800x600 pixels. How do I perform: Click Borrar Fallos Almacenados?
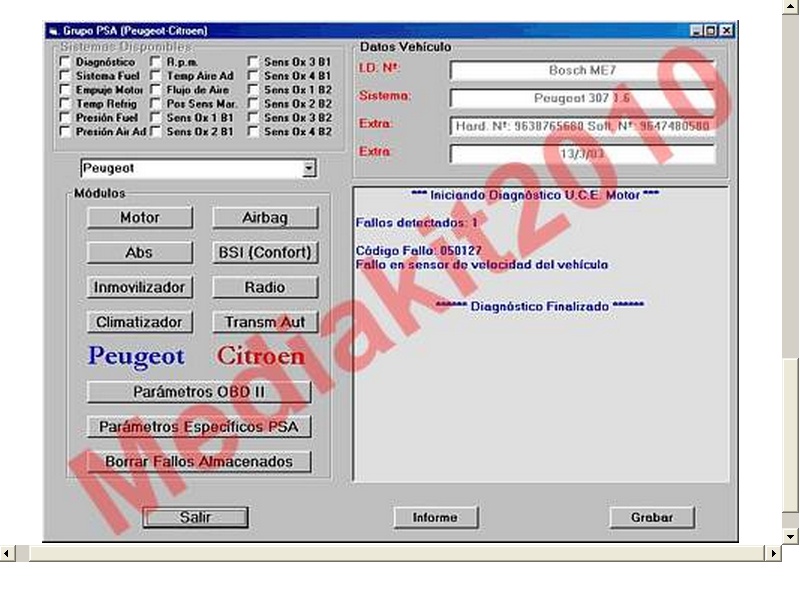coord(199,462)
